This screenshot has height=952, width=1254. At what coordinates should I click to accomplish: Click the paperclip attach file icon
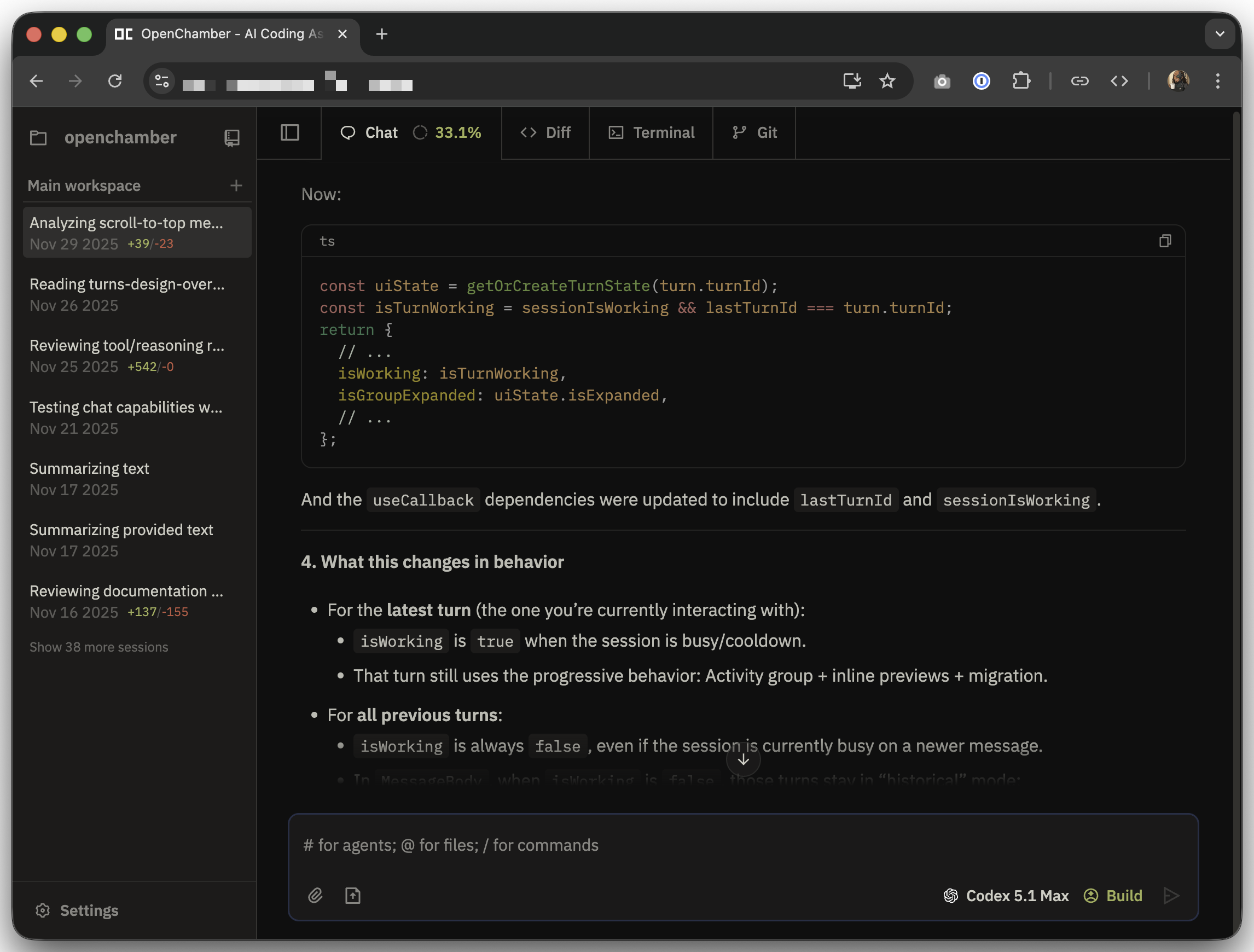tap(315, 895)
